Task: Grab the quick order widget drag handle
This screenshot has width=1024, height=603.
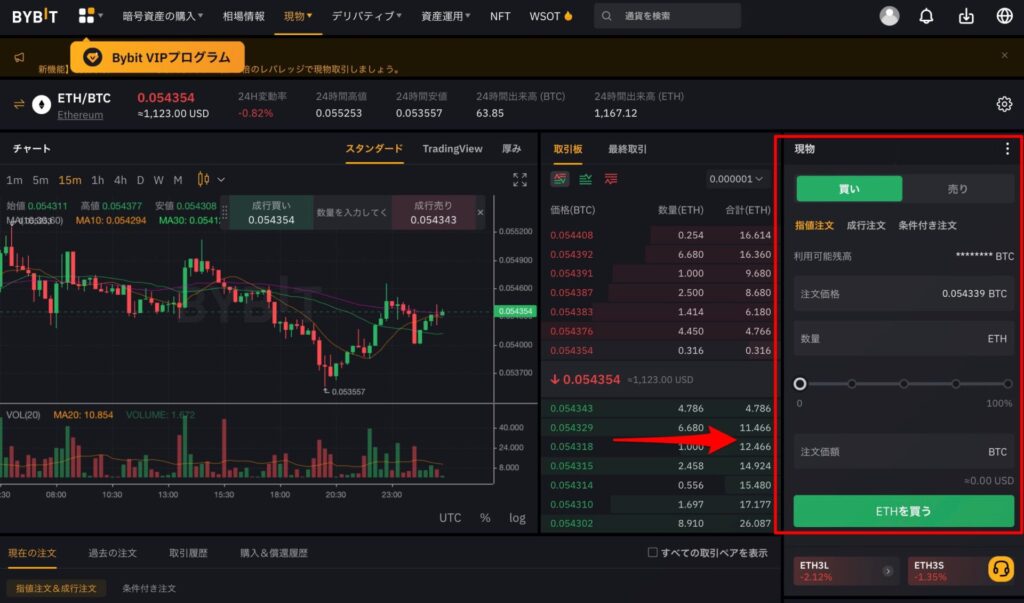Action: click(x=225, y=212)
